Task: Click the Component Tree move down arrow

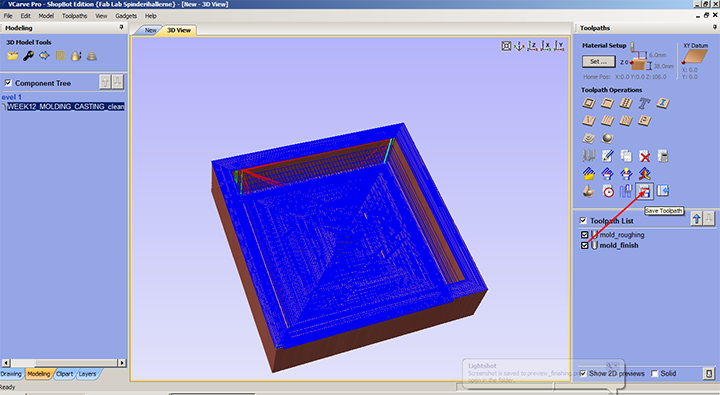Action: [x=118, y=82]
